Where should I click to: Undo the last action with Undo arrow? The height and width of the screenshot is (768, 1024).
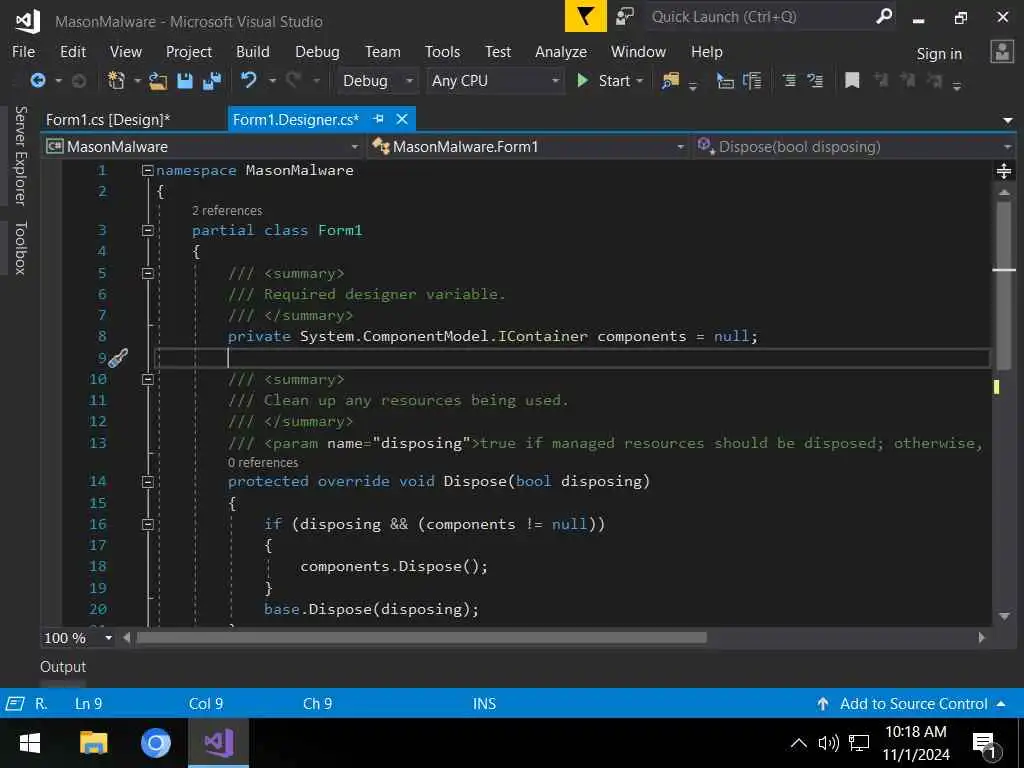(x=248, y=80)
